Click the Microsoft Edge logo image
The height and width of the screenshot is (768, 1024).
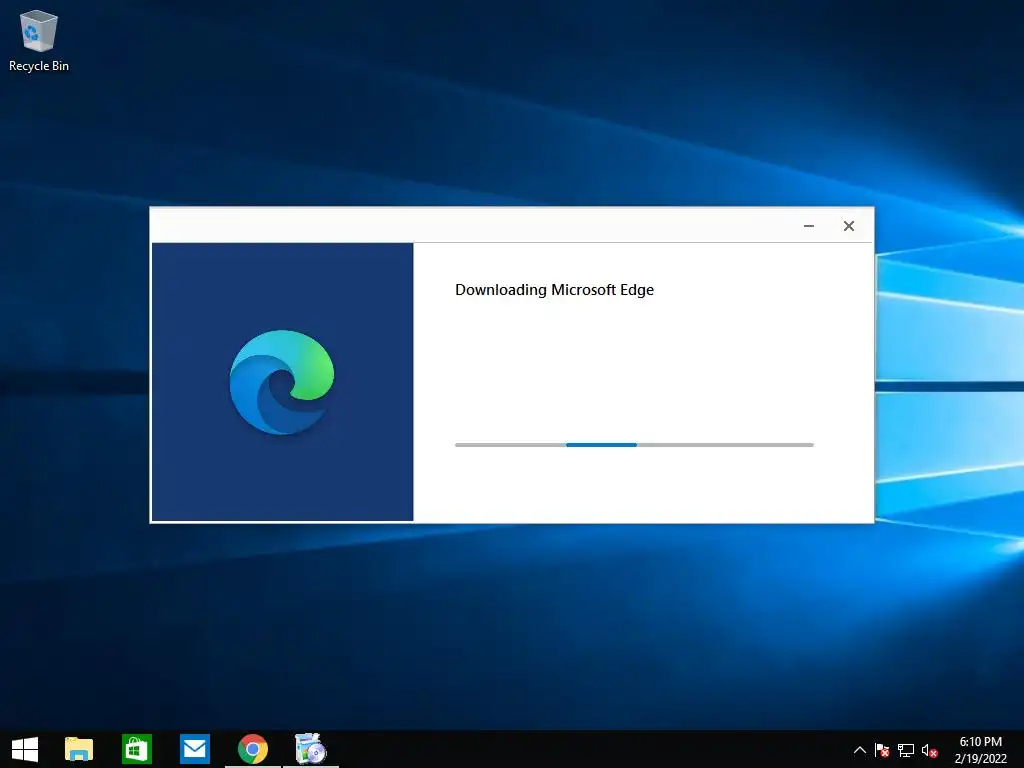coord(282,382)
